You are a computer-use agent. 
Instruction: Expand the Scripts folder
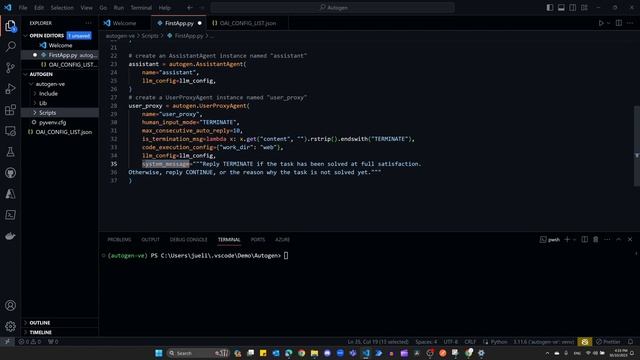tap(35, 113)
